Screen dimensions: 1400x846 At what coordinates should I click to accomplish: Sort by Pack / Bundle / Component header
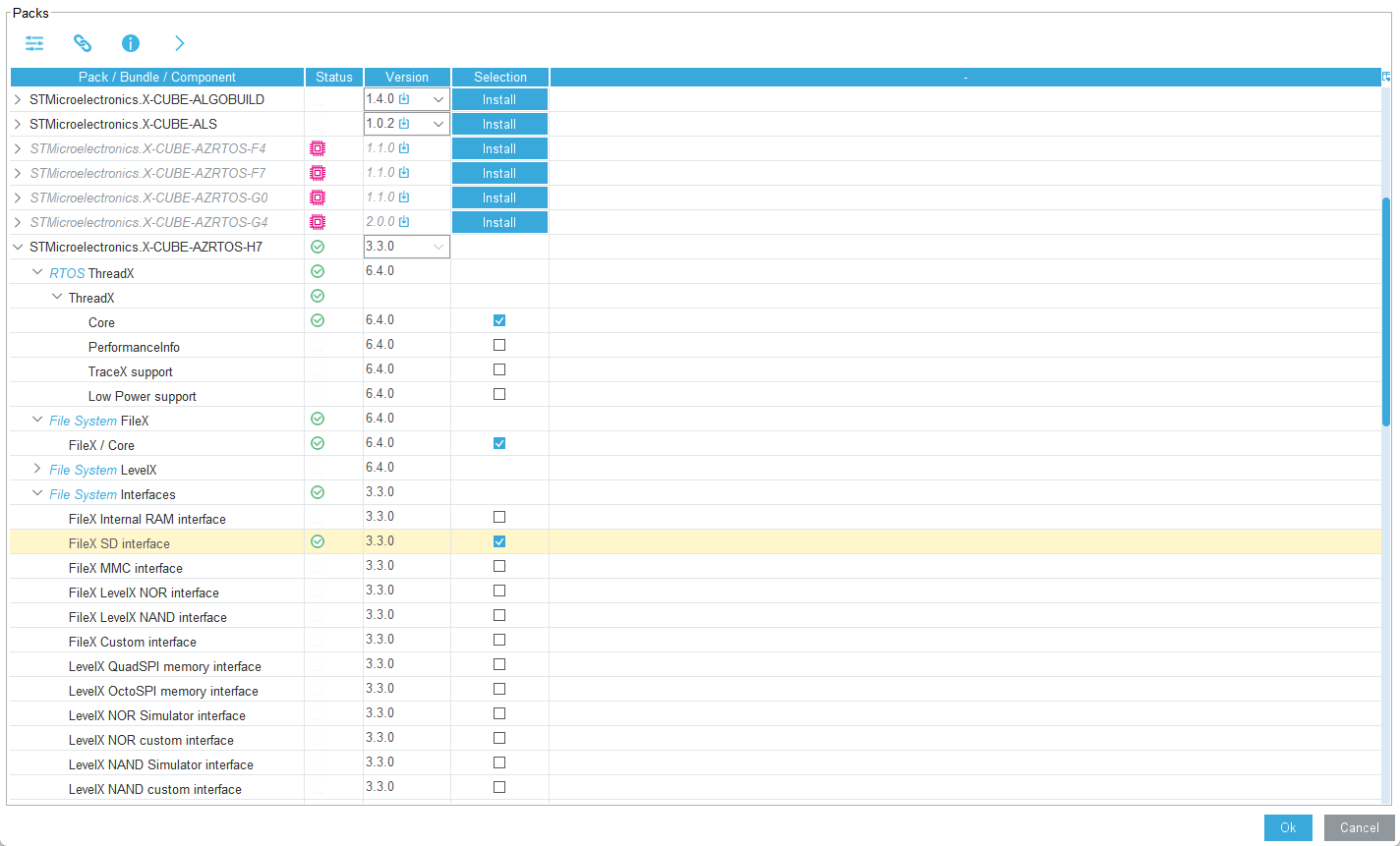coord(157,77)
